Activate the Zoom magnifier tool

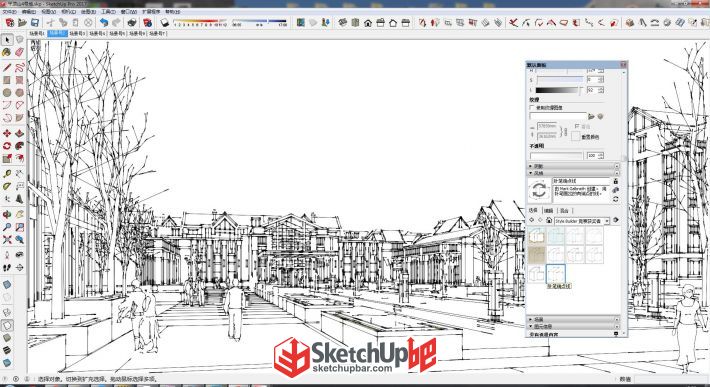pos(7,227)
